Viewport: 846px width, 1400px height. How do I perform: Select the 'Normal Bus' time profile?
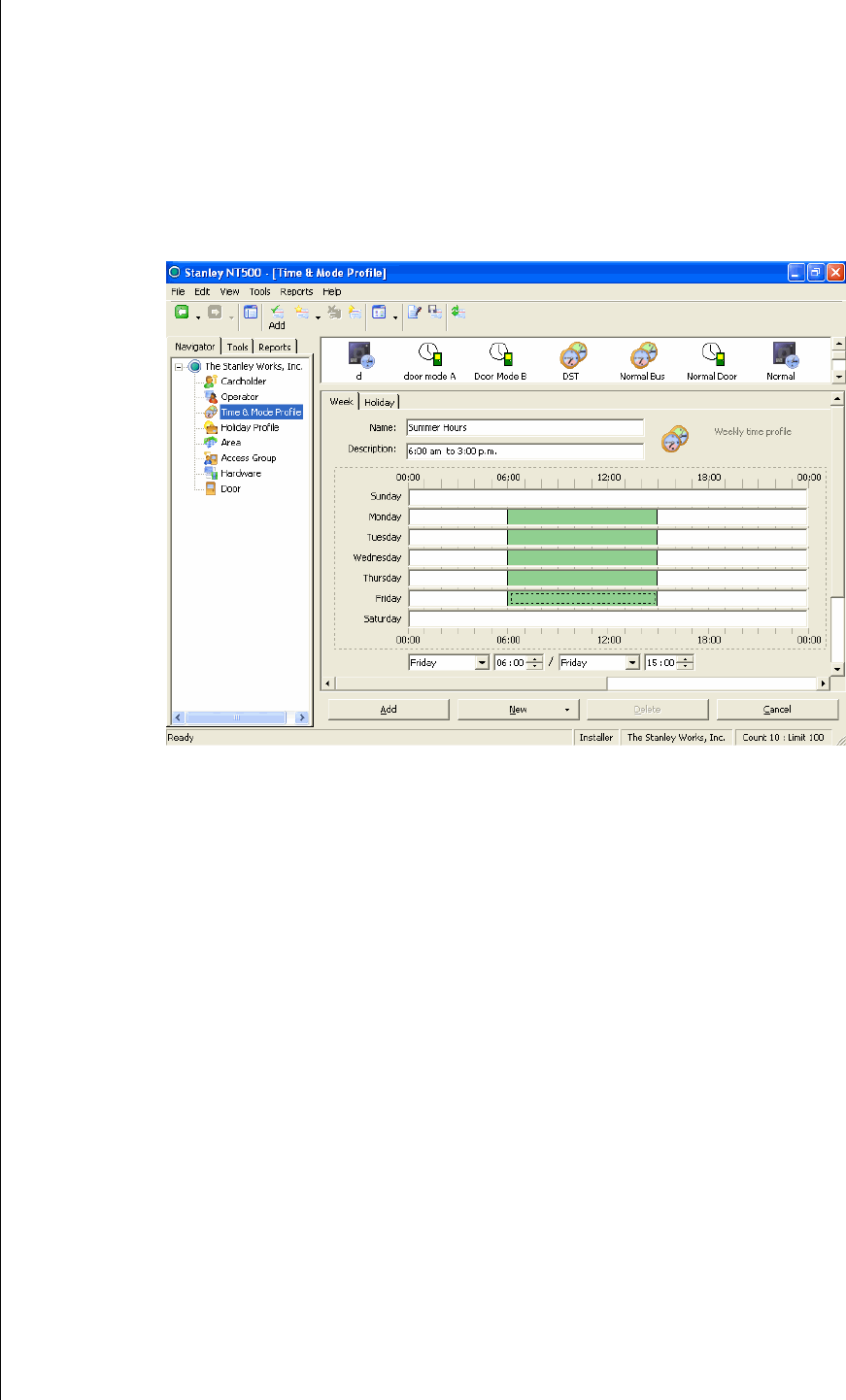[x=643, y=360]
